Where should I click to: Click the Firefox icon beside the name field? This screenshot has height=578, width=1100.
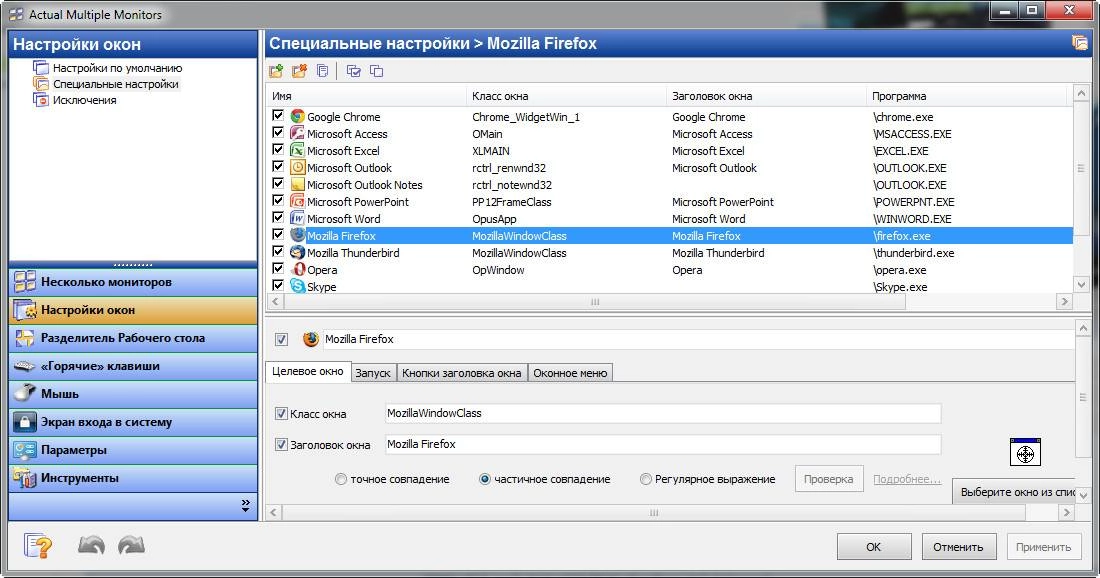[311, 339]
